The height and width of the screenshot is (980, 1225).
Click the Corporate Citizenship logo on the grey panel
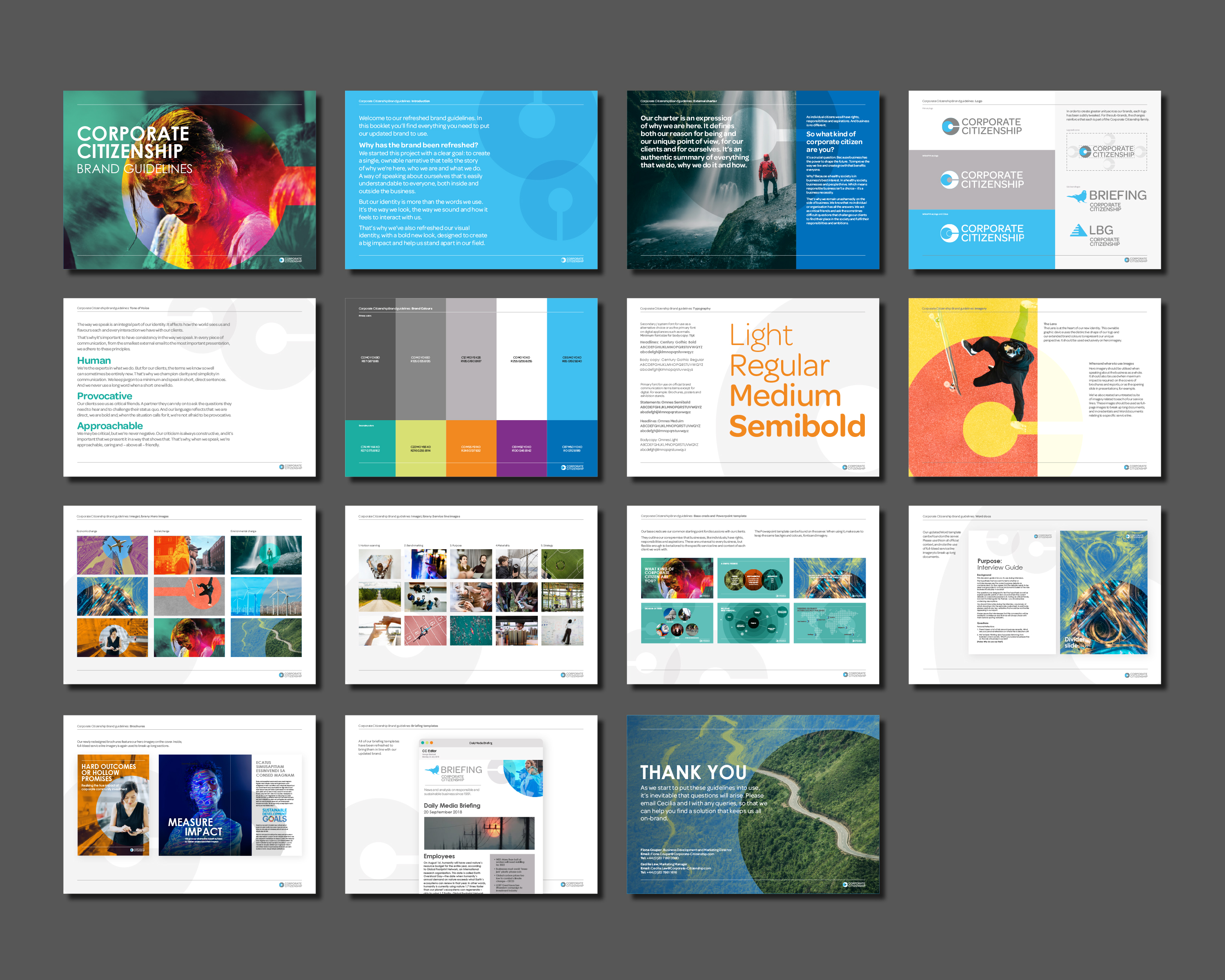pos(982,180)
